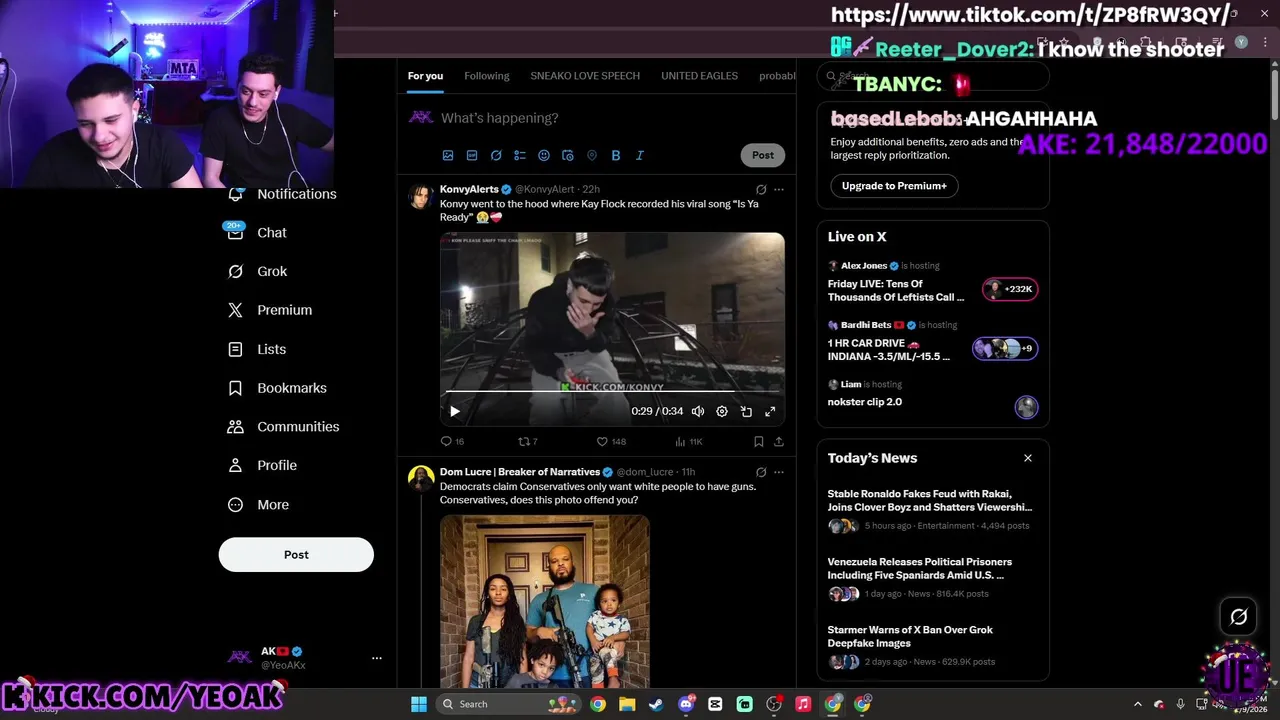The image size is (1280, 720).
Task: Open the More menu in sidebar
Action: click(x=259, y=505)
